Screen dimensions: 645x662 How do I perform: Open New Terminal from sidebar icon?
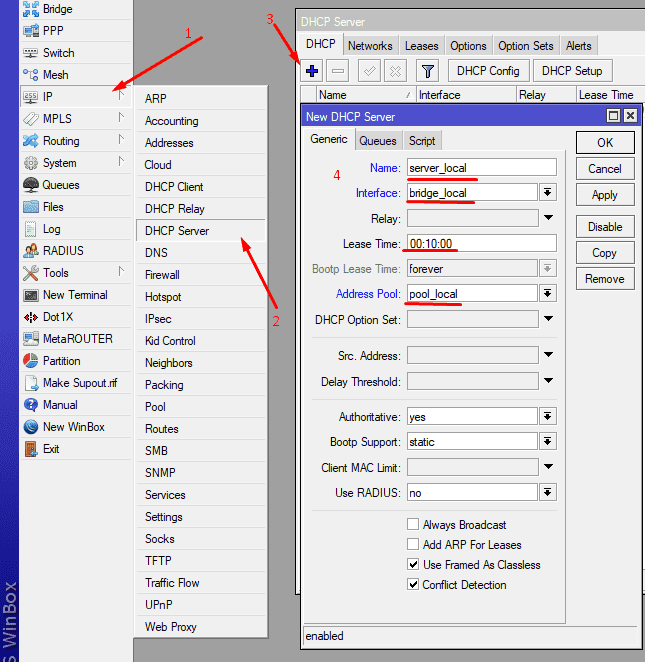(30, 295)
